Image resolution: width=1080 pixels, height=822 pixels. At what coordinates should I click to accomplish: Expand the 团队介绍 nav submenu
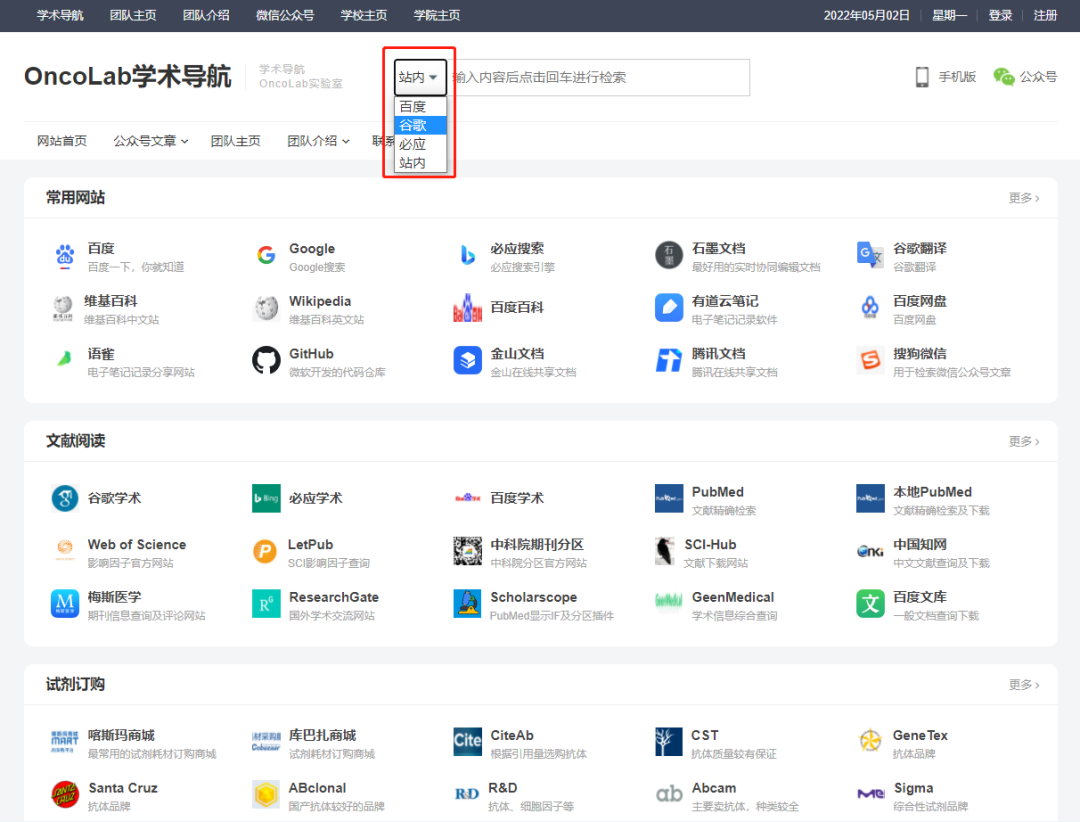[318, 141]
